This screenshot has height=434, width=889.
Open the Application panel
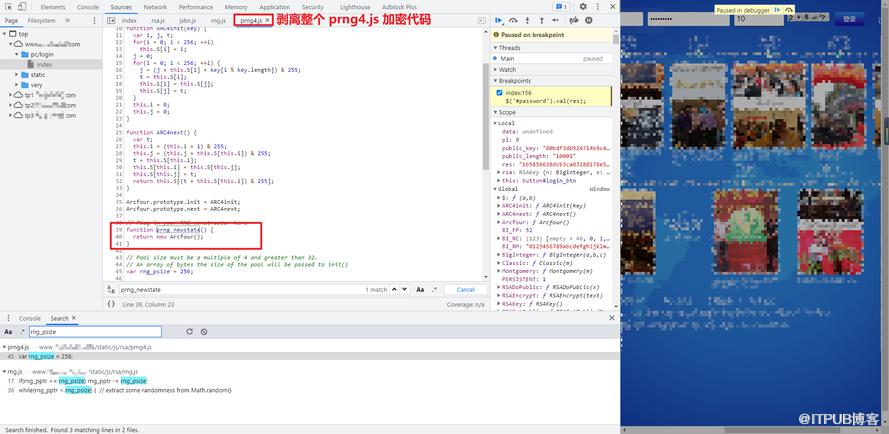tap(274, 7)
